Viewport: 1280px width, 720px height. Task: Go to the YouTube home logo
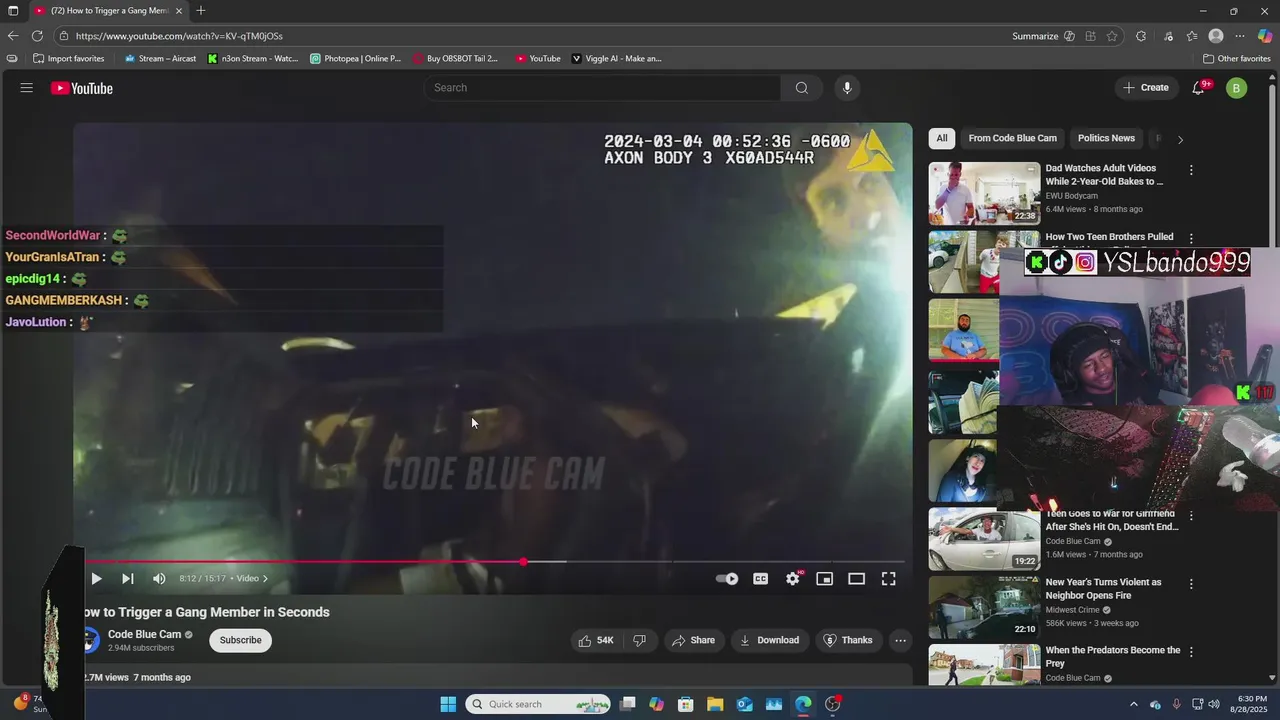point(82,88)
